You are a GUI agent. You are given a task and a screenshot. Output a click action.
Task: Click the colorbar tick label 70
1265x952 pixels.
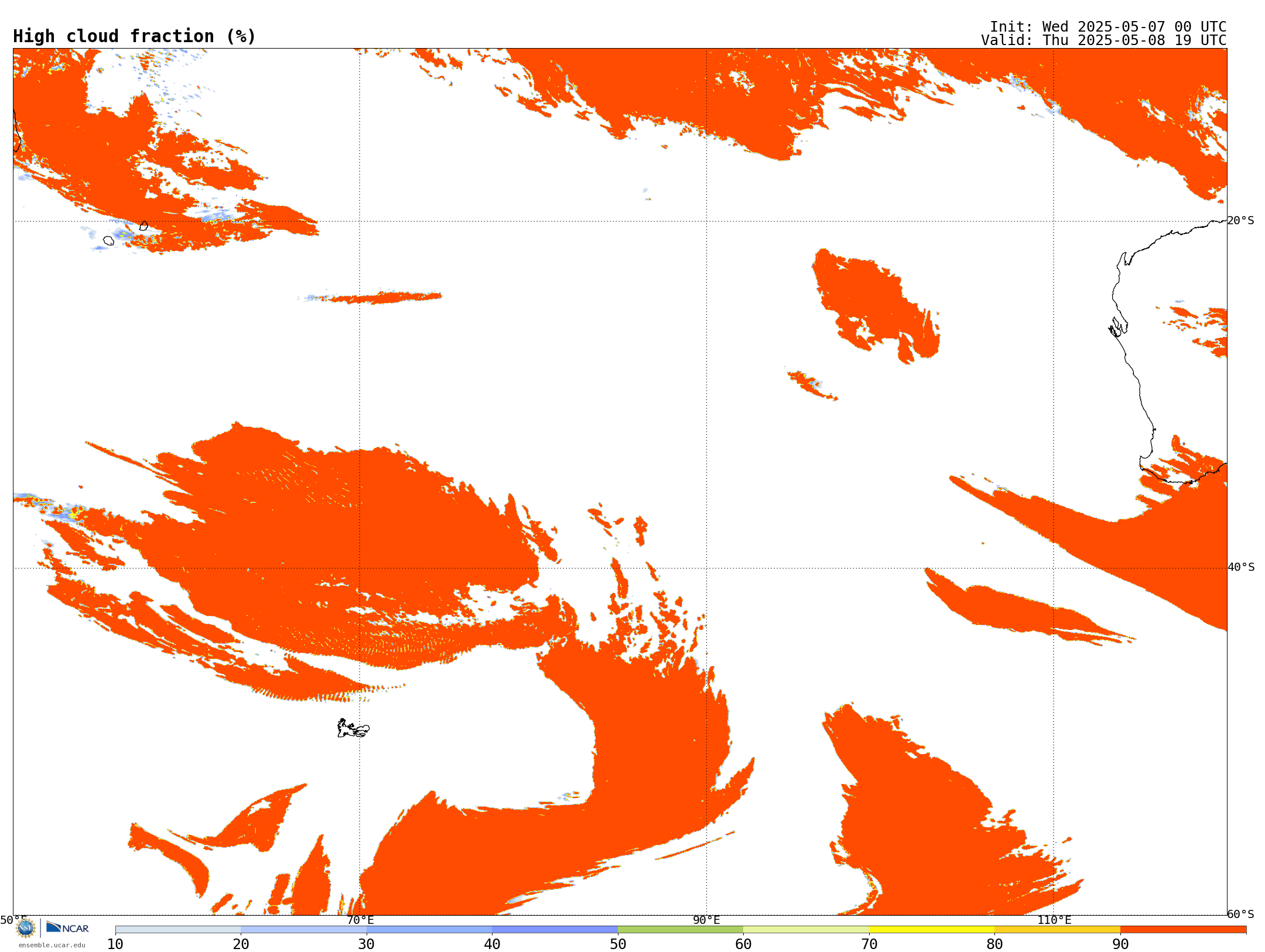click(x=869, y=944)
